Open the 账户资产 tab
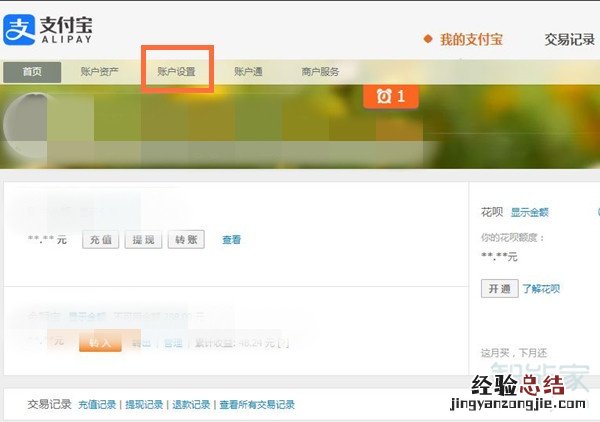The width and height of the screenshot is (600, 422). coord(99,72)
